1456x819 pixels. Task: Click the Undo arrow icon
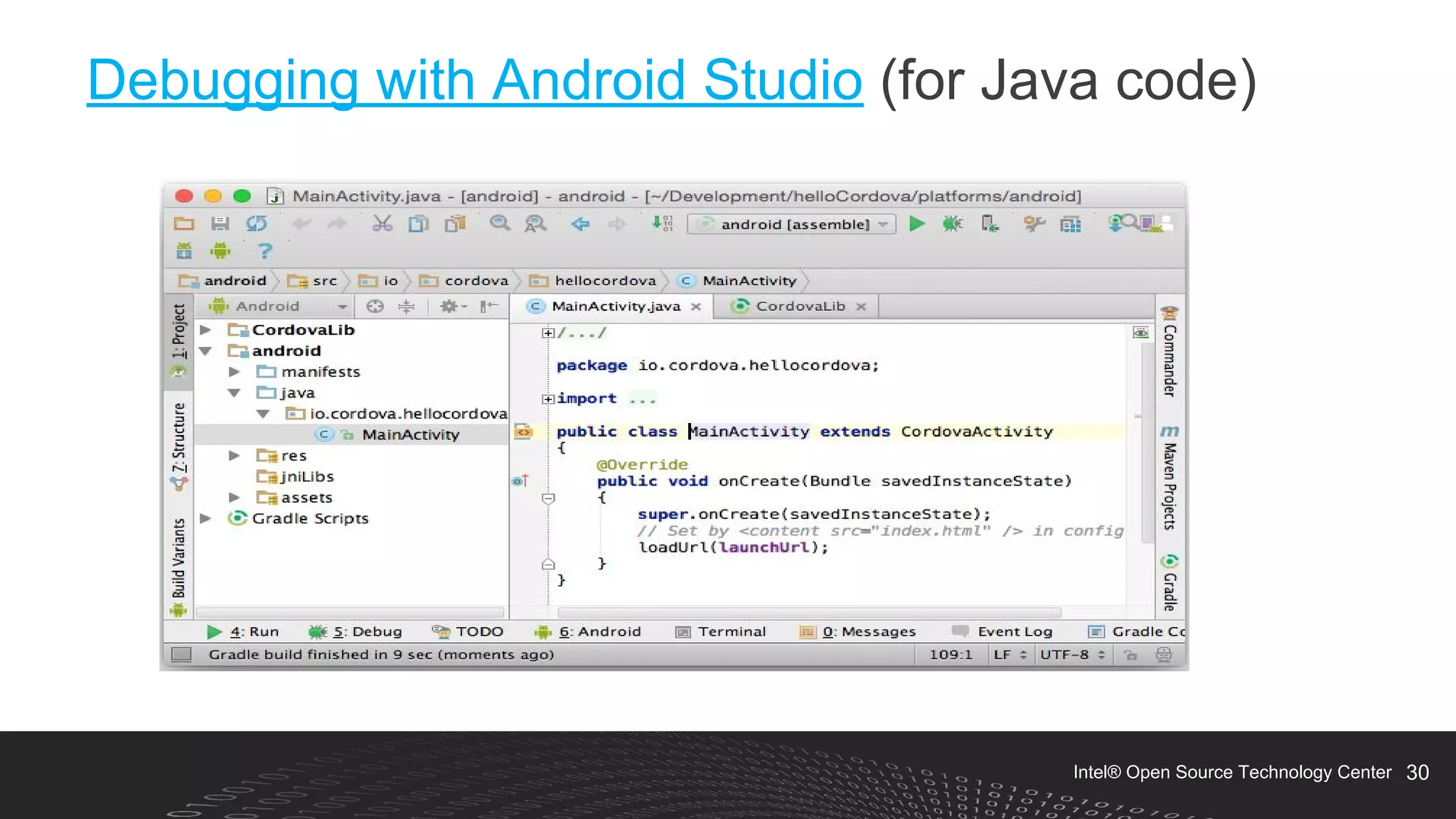(301, 224)
